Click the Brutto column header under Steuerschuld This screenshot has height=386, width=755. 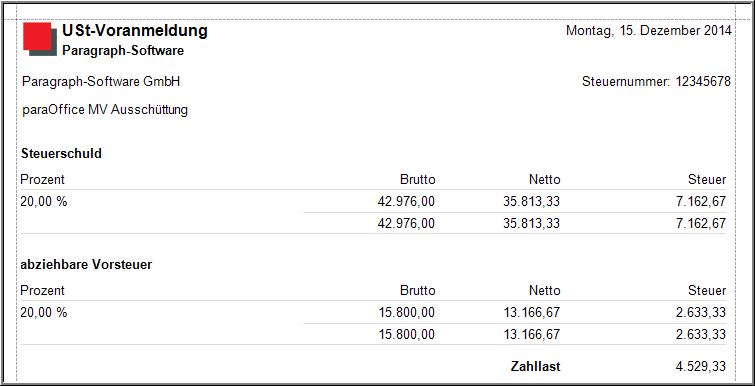[417, 180]
